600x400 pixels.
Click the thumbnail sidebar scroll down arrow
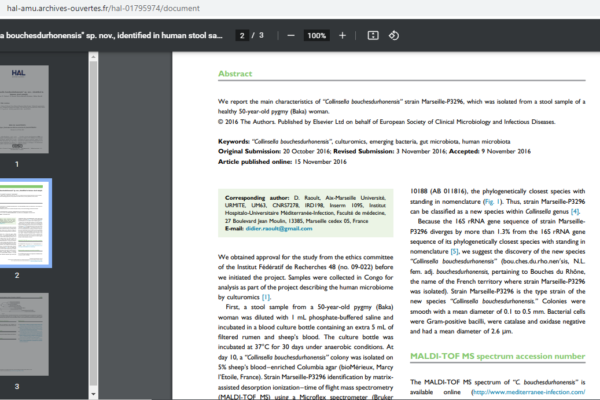[x=93, y=394]
